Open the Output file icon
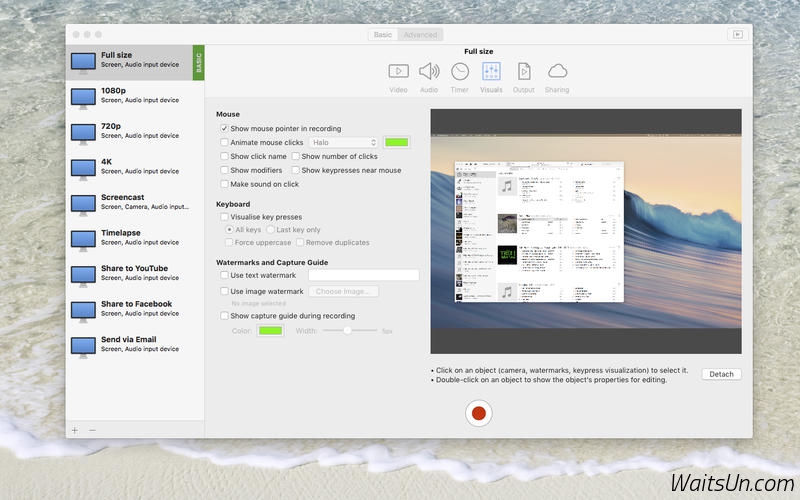The width and height of the screenshot is (800, 500). point(524,71)
